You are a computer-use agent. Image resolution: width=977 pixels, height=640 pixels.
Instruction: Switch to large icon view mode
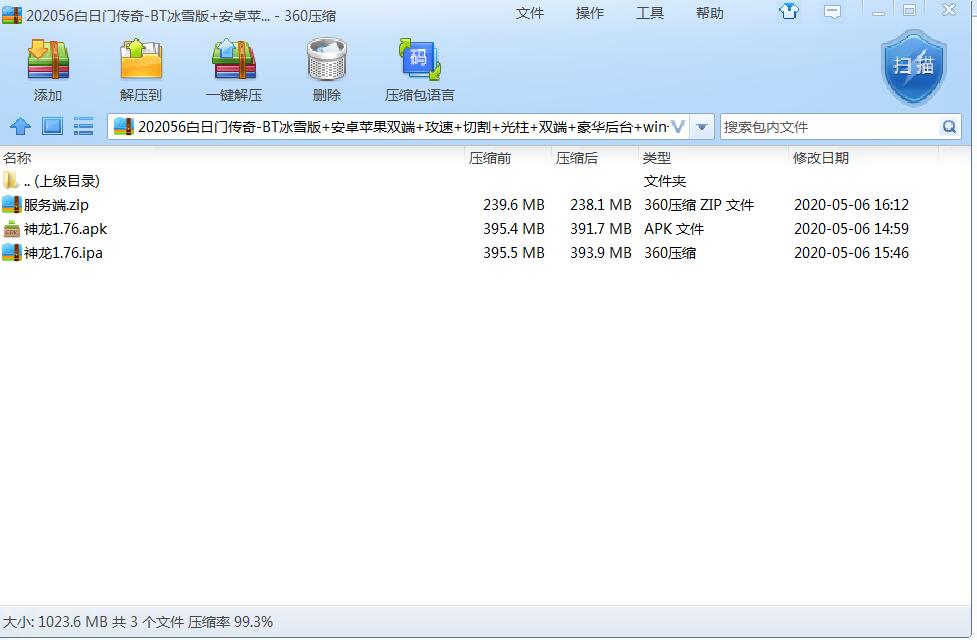(52, 127)
